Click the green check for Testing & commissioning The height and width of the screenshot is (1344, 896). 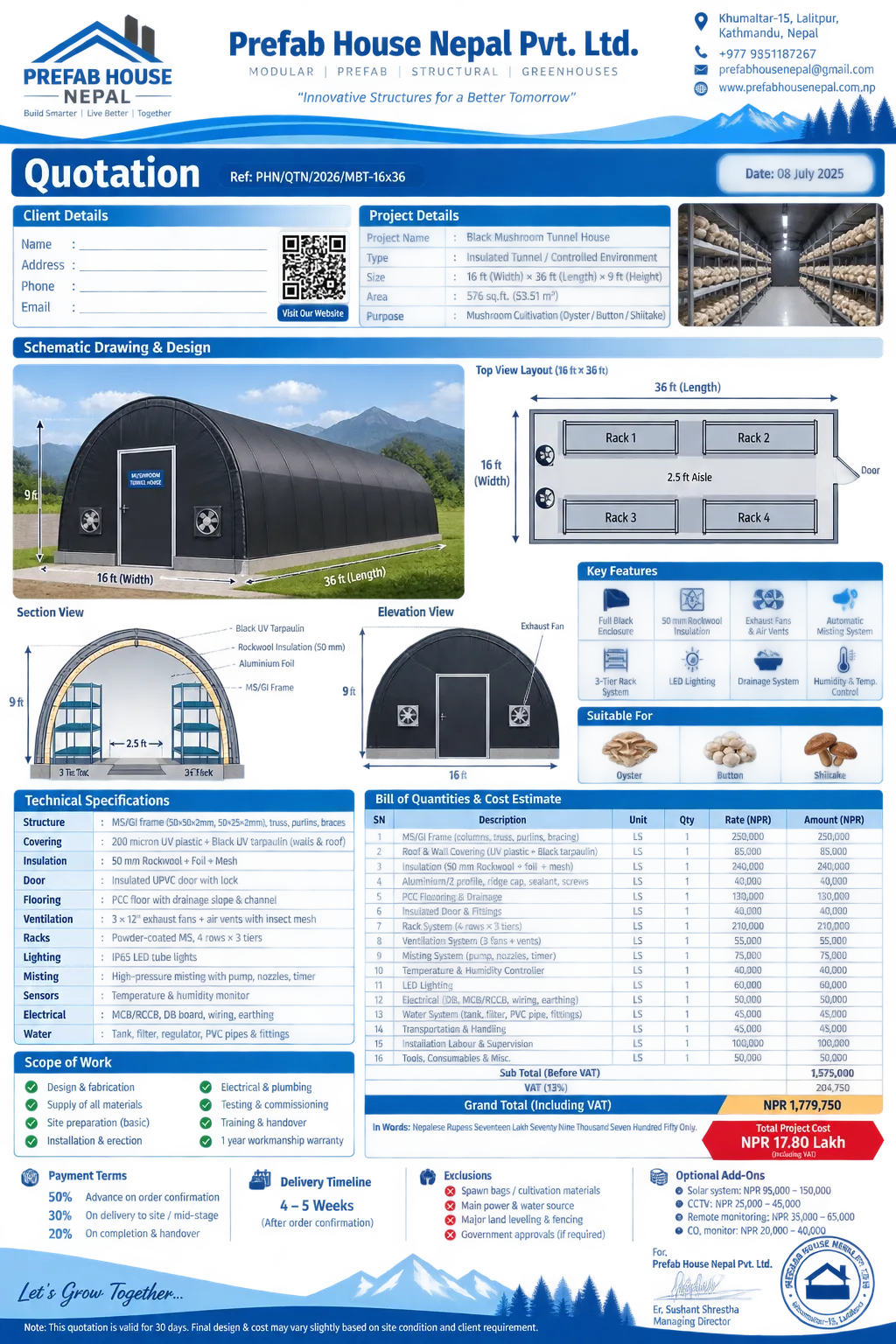pyautogui.click(x=206, y=1105)
